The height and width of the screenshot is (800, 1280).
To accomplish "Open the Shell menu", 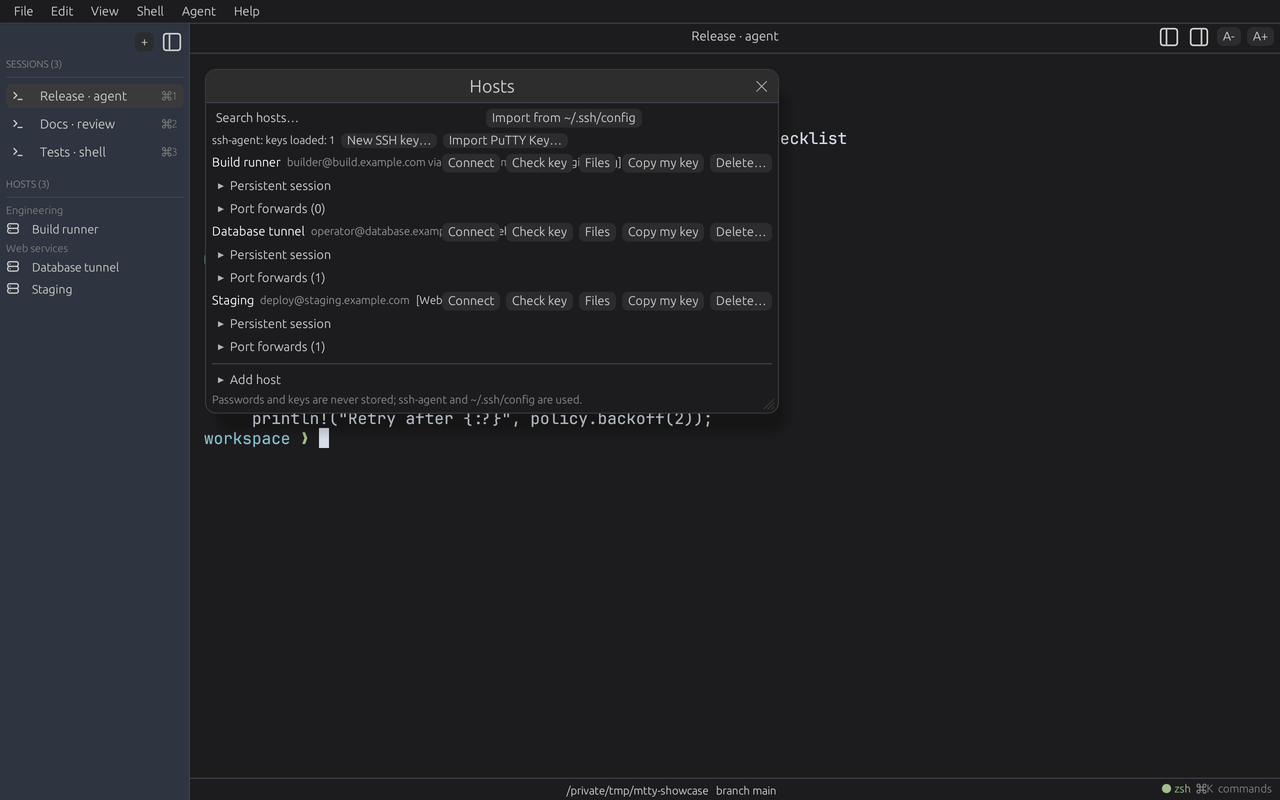I will point(150,11).
